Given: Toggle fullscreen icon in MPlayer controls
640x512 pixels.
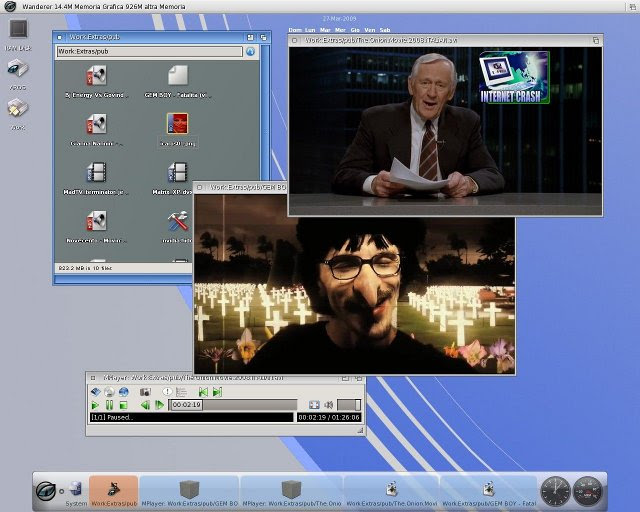Looking at the screenshot, I should [314, 405].
